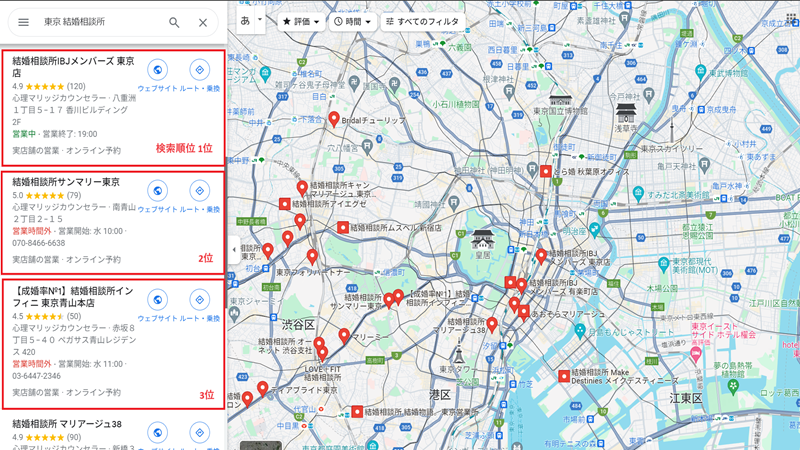This screenshot has height=450, width=800.
Task: Click the 皇居 Imperial Palace landmark icon
Action: coord(483,239)
